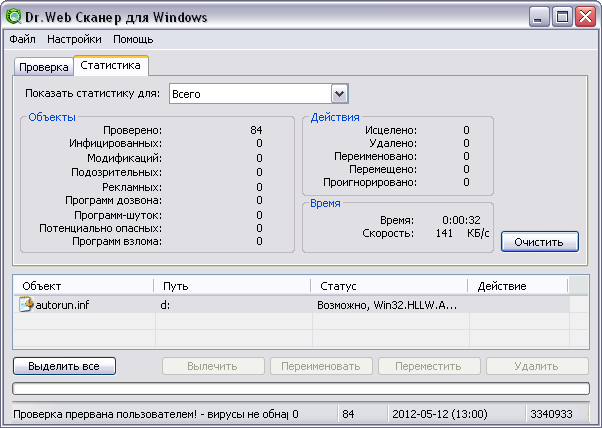Viewport: 602px width, 428px height.
Task: Sort by the Объект column header
Action: (x=84, y=286)
